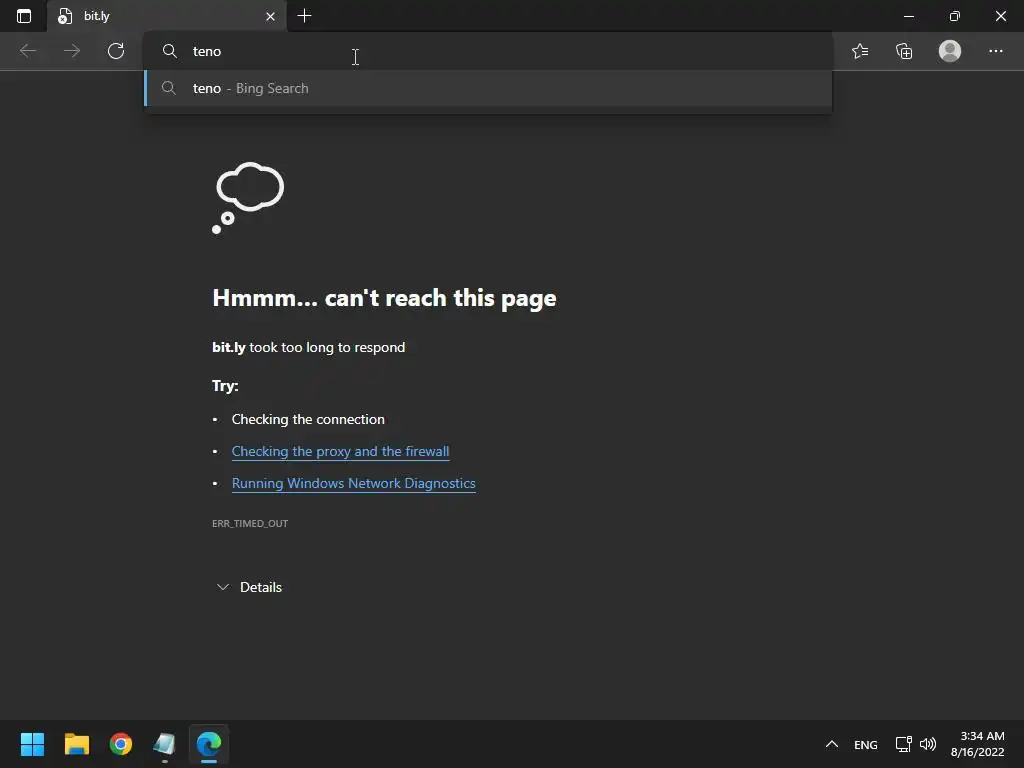Open a new tab with plus button
This screenshot has height=768, width=1024.
pyautogui.click(x=304, y=16)
